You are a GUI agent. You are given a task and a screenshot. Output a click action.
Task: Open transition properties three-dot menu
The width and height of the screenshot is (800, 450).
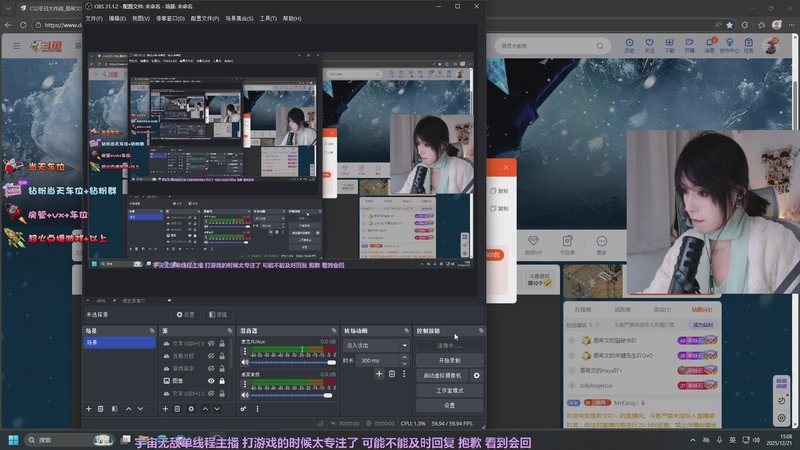point(404,374)
